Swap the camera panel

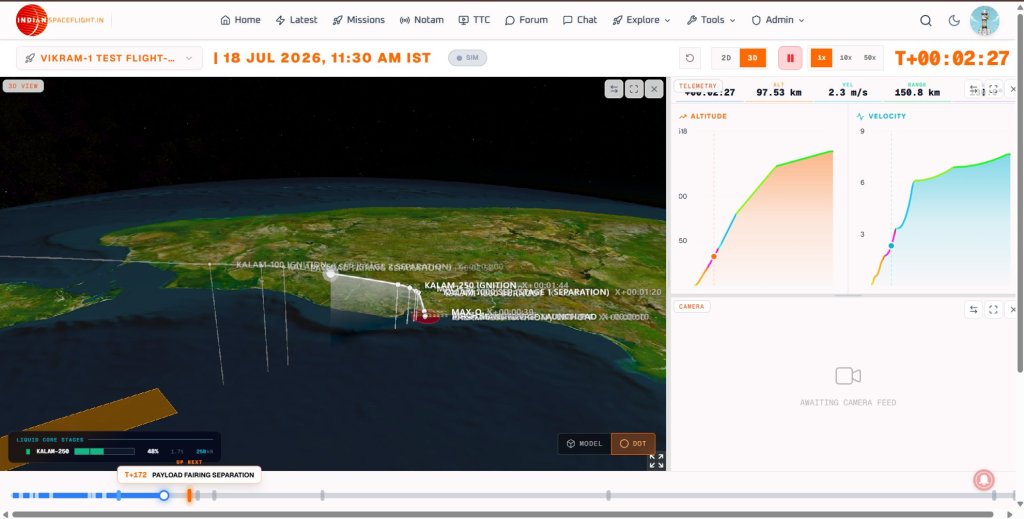point(973,310)
